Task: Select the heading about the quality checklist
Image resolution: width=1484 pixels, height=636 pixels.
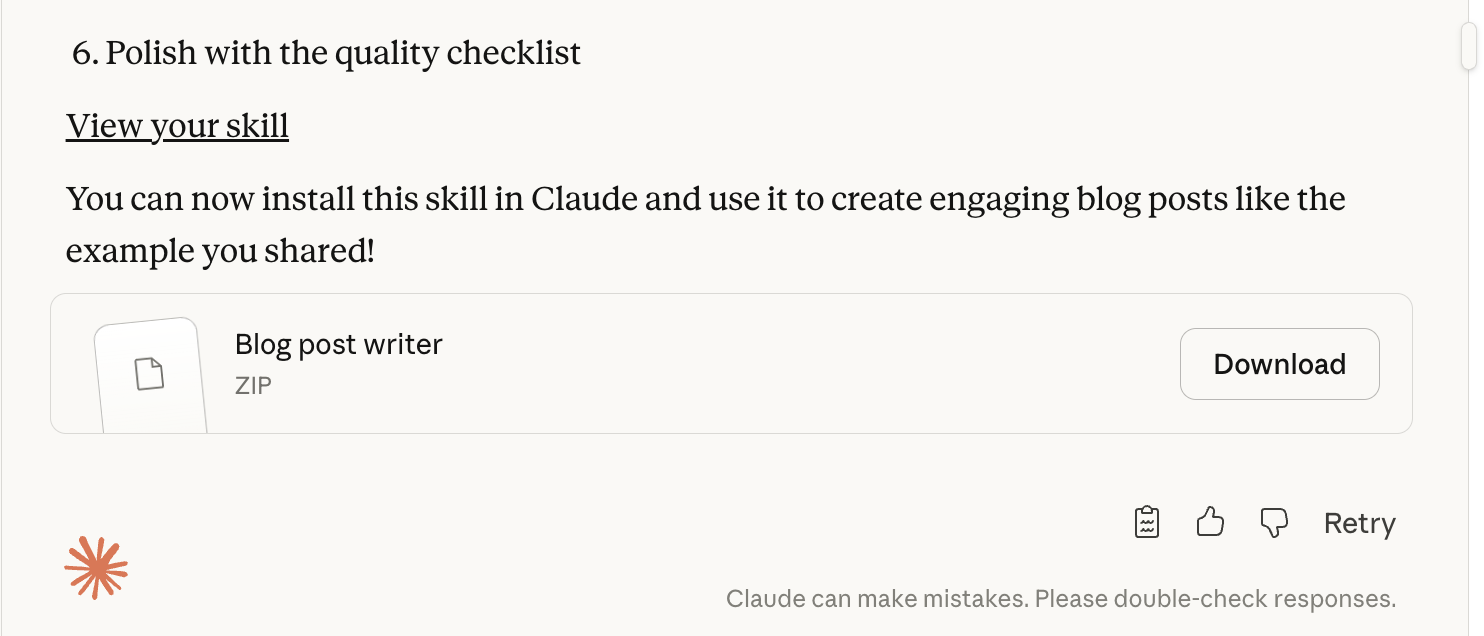Action: pyautogui.click(x=324, y=52)
